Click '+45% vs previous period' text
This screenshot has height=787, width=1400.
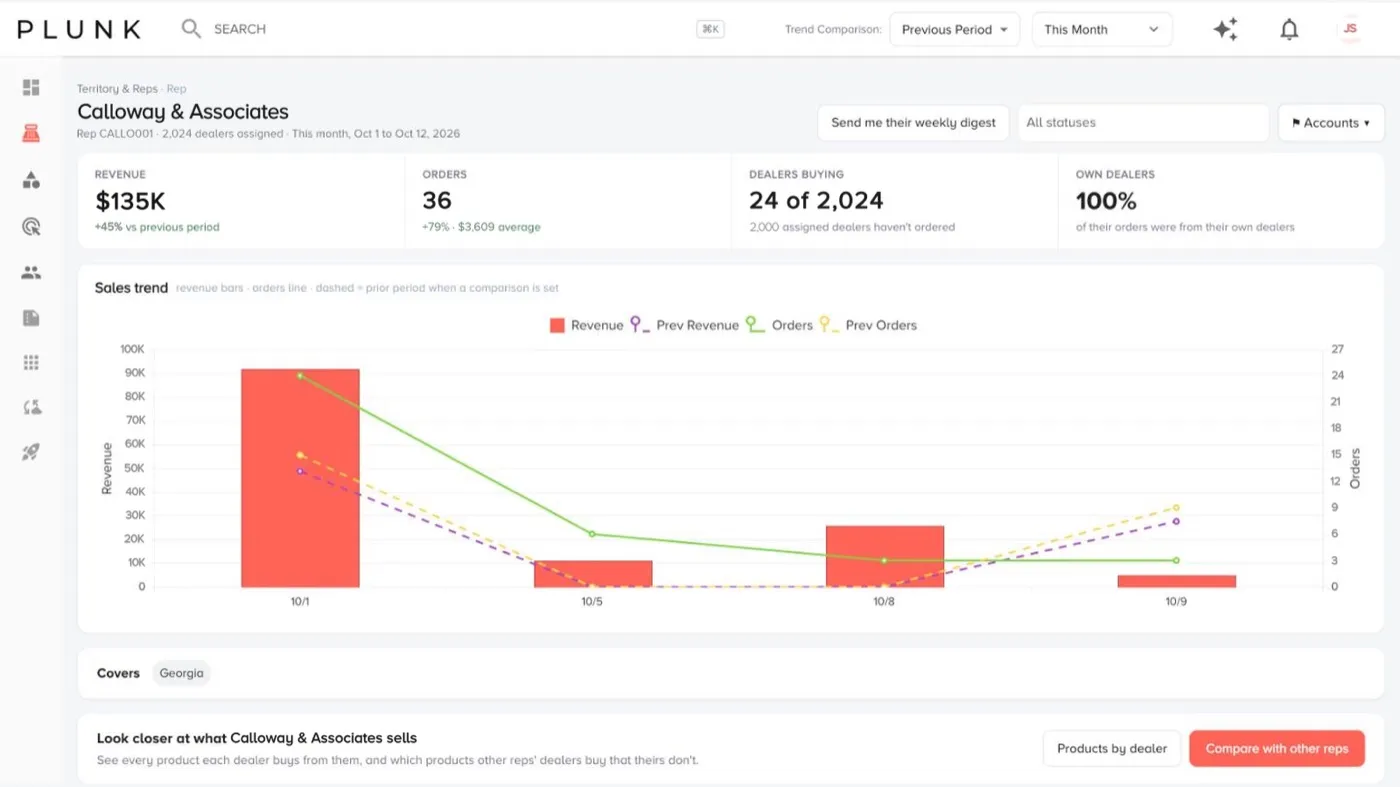pyautogui.click(x=157, y=227)
